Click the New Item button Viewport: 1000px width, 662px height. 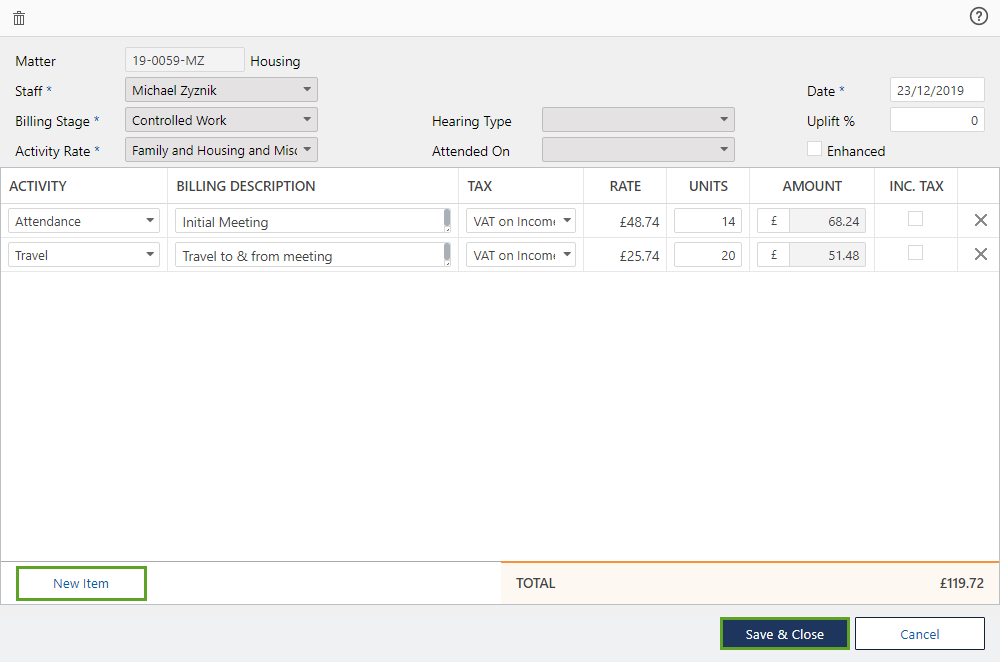[x=81, y=583]
